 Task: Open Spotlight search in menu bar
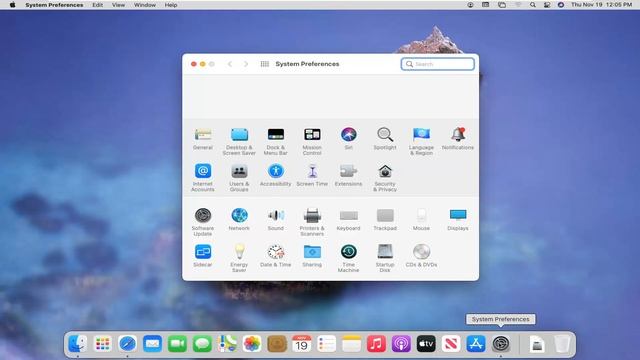point(533,5)
